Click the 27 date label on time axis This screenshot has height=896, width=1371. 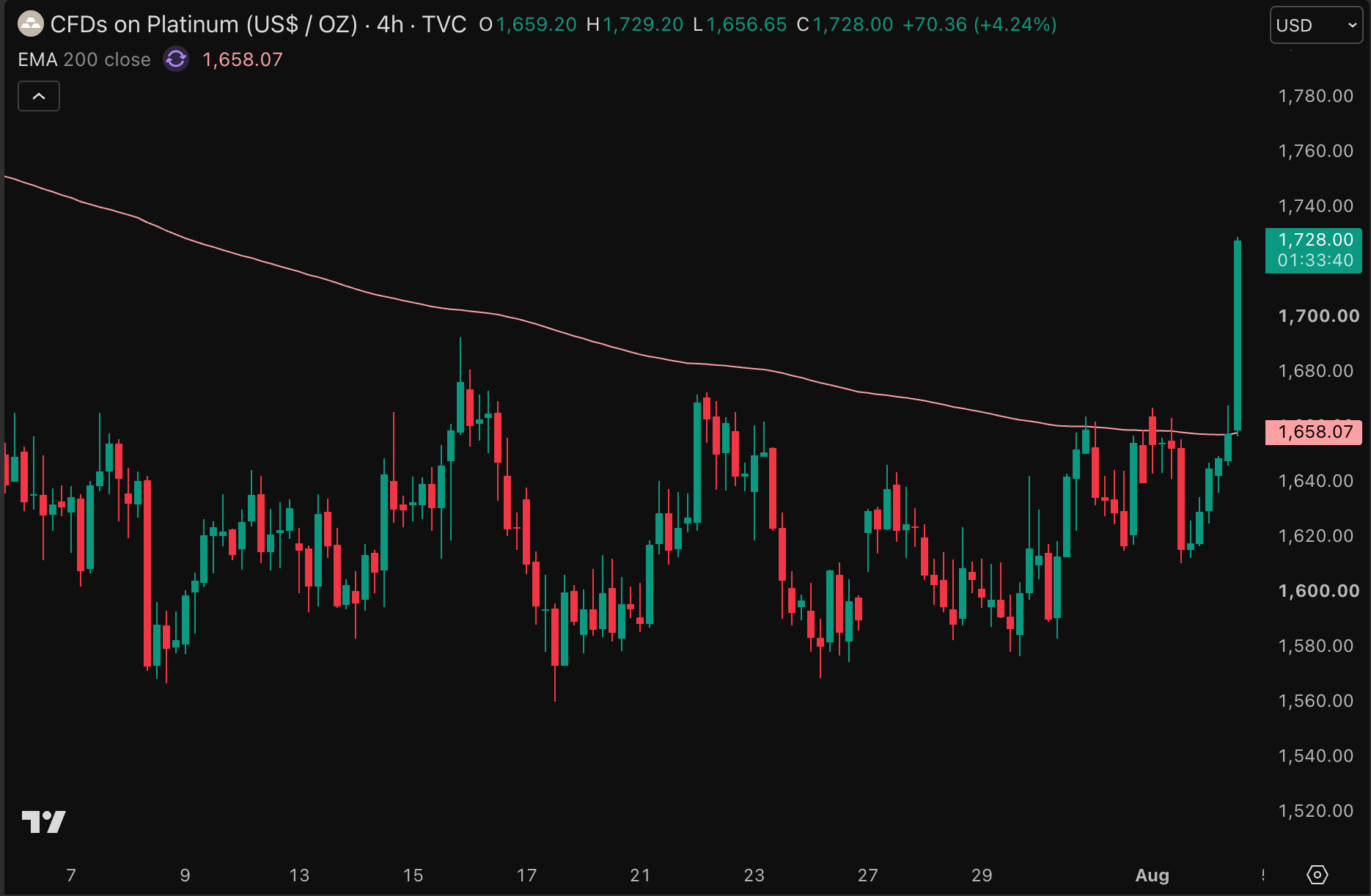point(868,875)
